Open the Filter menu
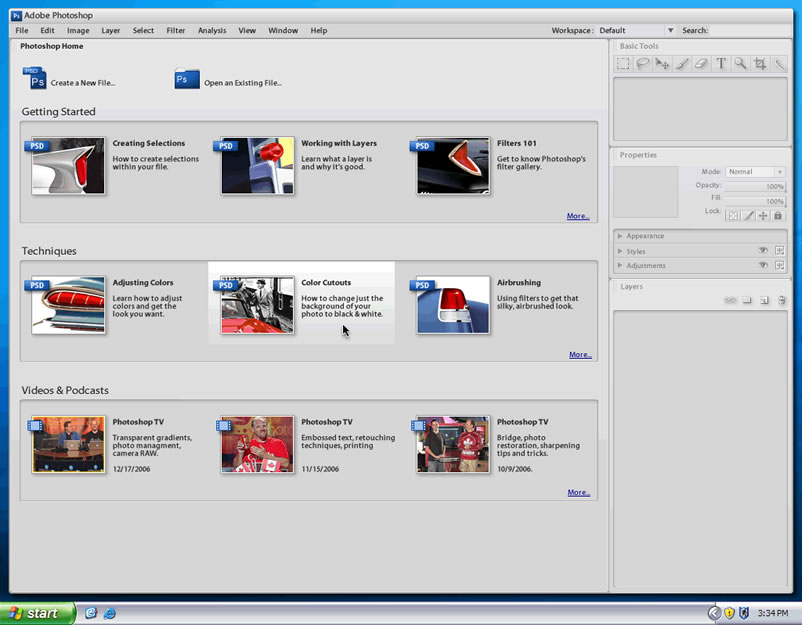 coord(175,31)
